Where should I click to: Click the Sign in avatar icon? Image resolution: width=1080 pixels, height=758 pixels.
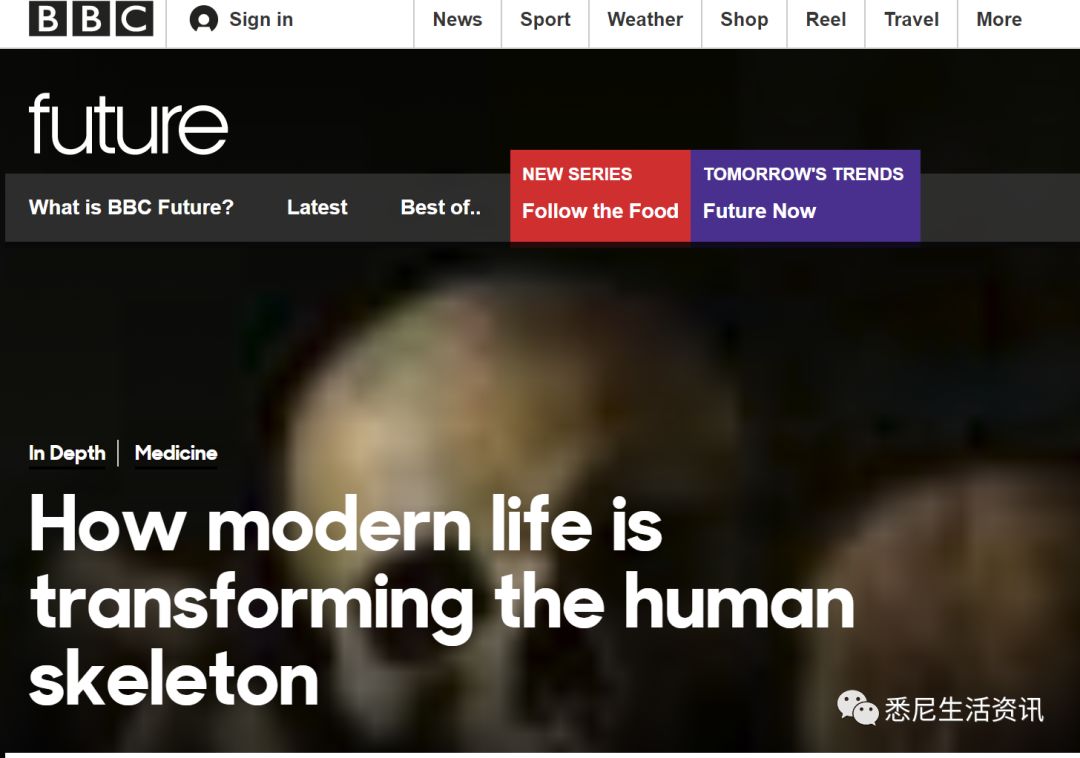[x=203, y=19]
